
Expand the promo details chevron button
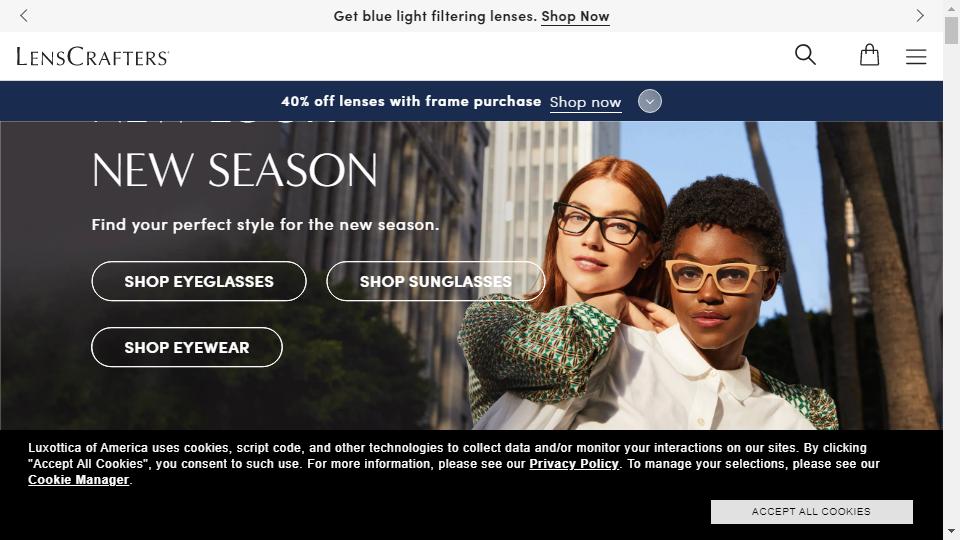tap(650, 101)
